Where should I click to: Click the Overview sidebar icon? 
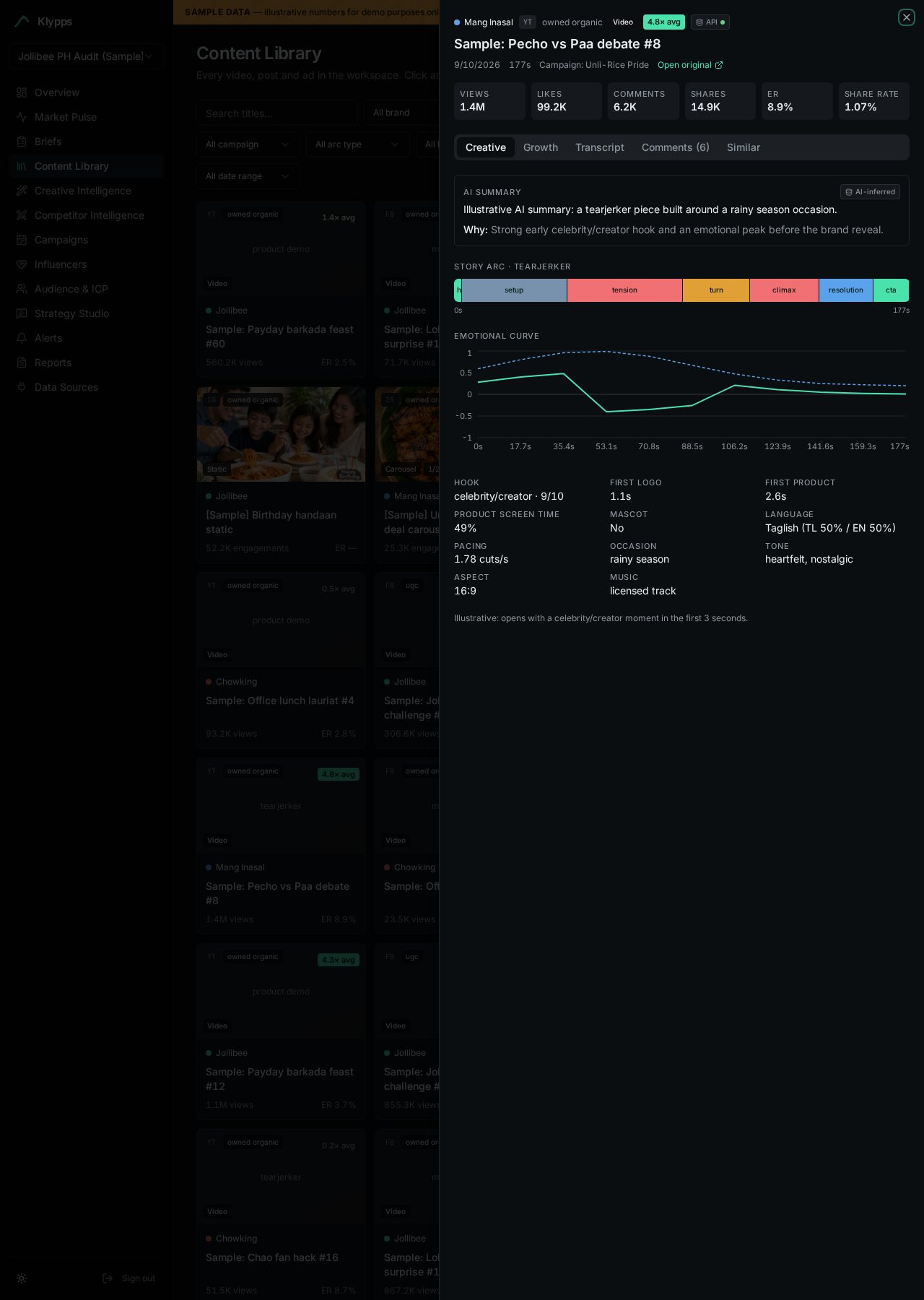point(22,92)
